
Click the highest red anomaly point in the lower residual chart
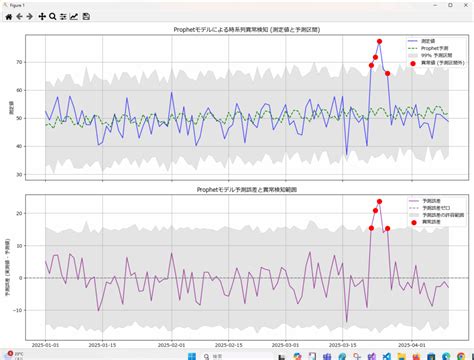coord(379,202)
